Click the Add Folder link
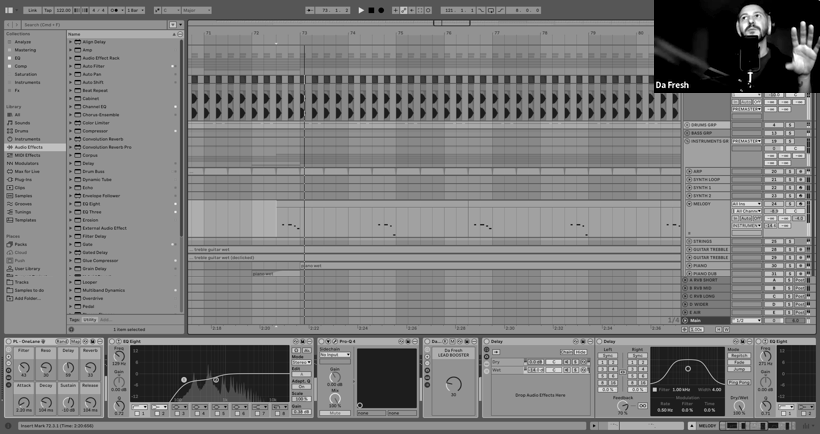The height and width of the screenshot is (434, 820). click(27, 298)
